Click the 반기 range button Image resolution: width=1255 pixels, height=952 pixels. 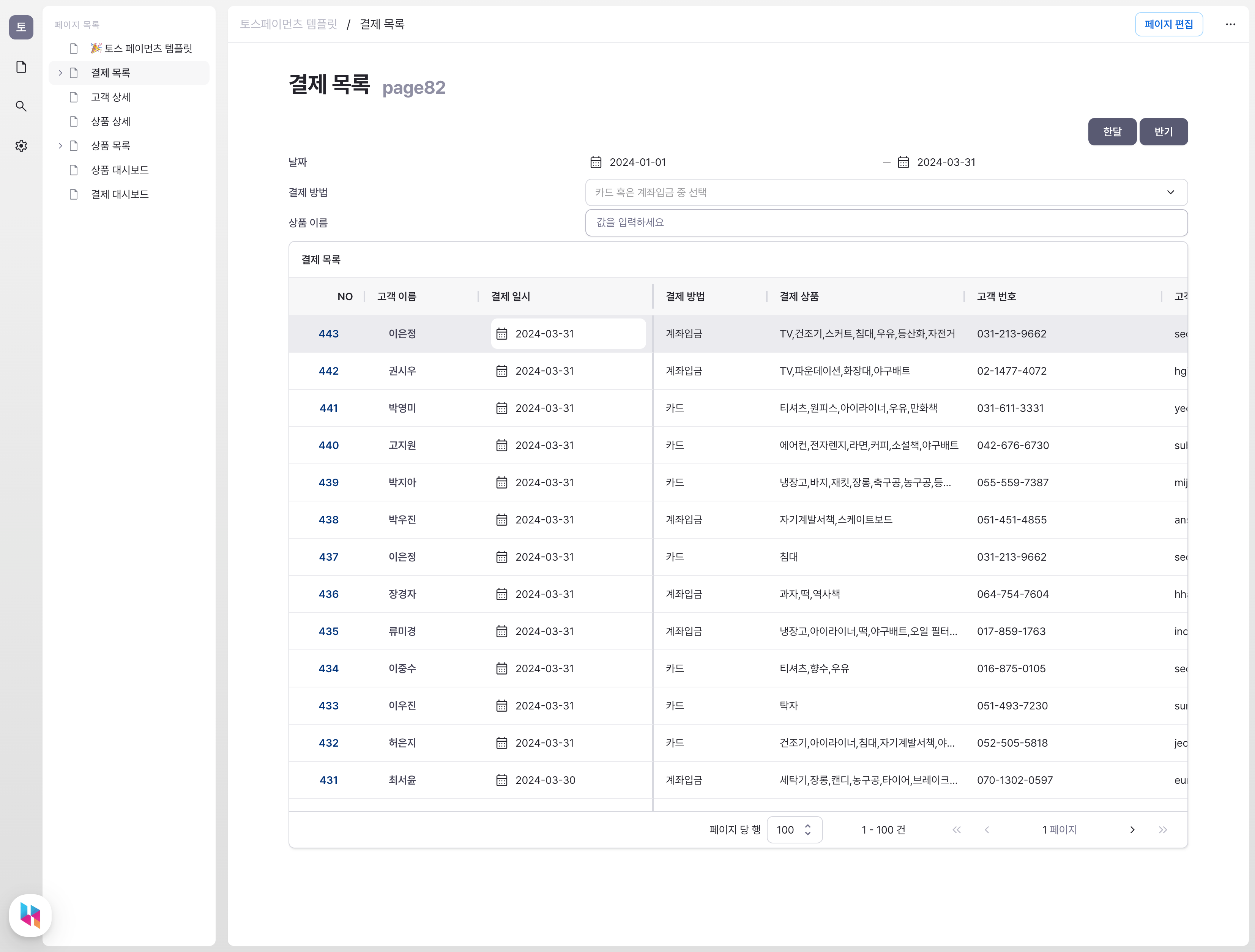click(1163, 132)
